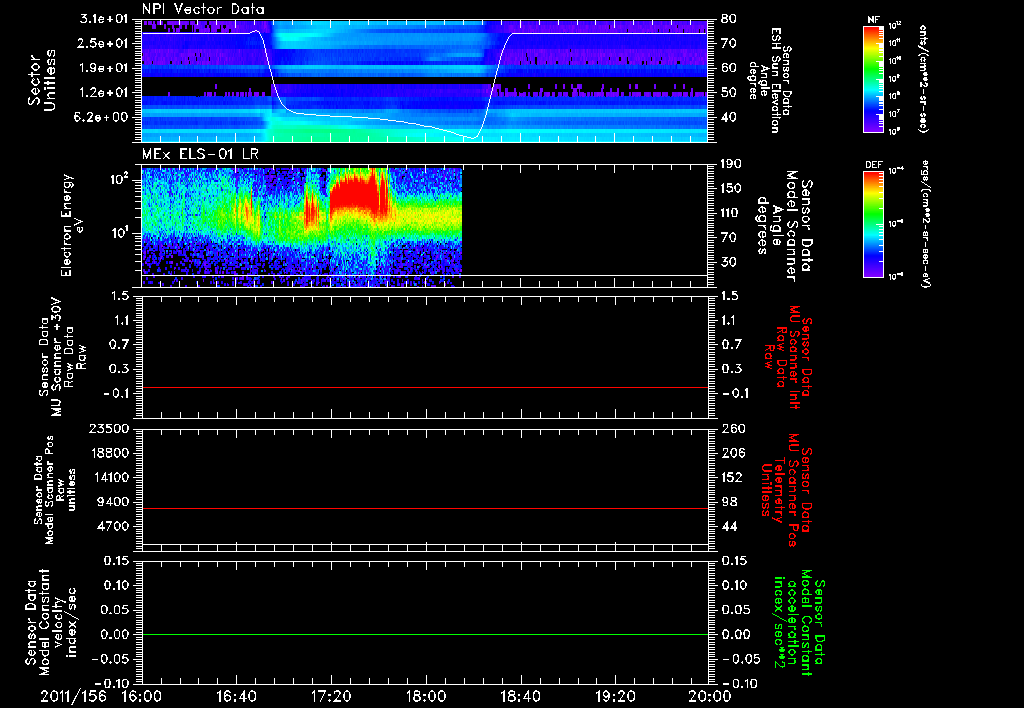Click the "23500" scanner position tick label
The width and height of the screenshot is (1024, 708).
109,429
